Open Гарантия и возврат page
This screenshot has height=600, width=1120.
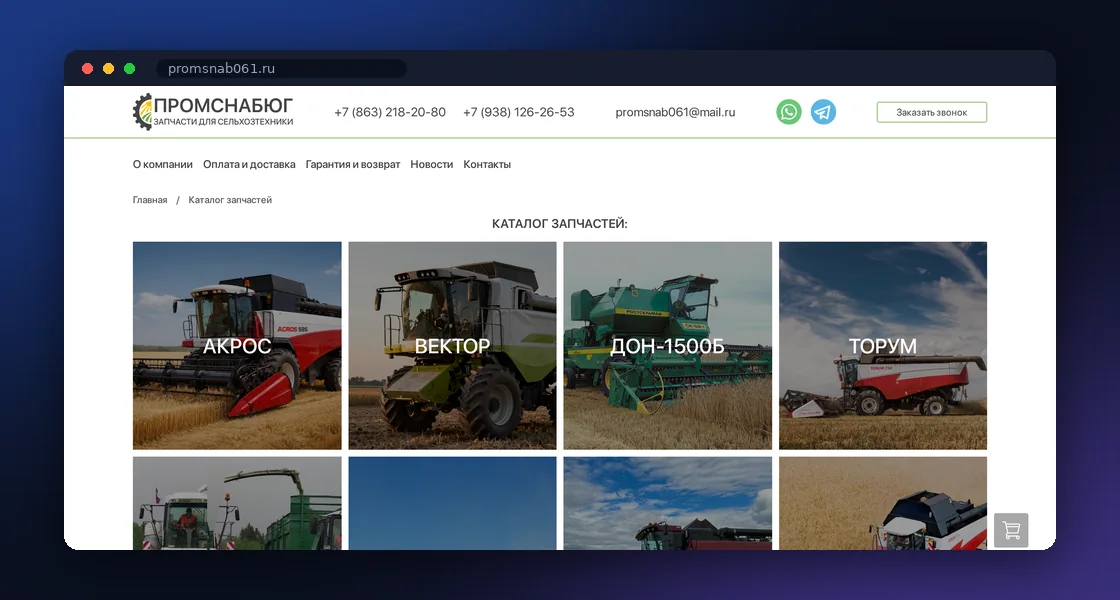coord(353,164)
